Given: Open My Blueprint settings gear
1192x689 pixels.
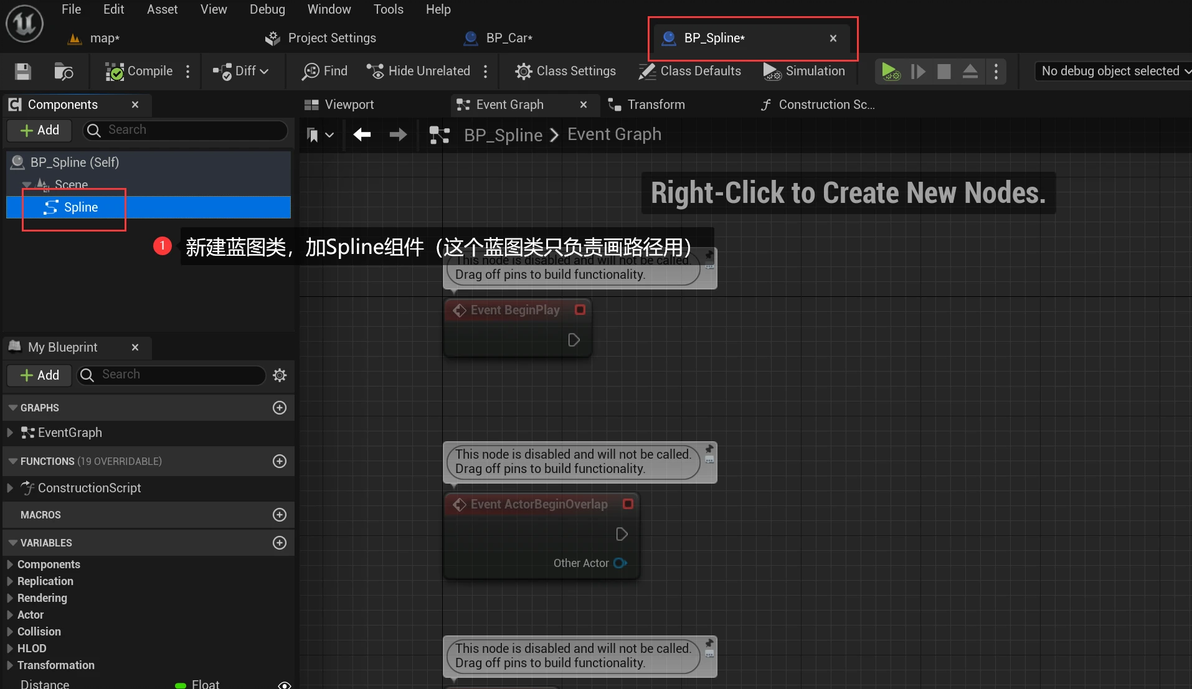Looking at the screenshot, I should coord(280,375).
